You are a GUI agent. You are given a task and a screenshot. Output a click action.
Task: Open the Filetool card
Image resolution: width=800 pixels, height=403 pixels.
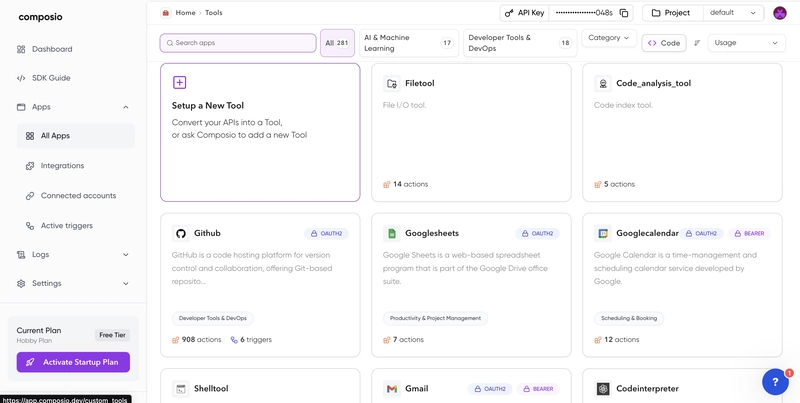(471, 132)
